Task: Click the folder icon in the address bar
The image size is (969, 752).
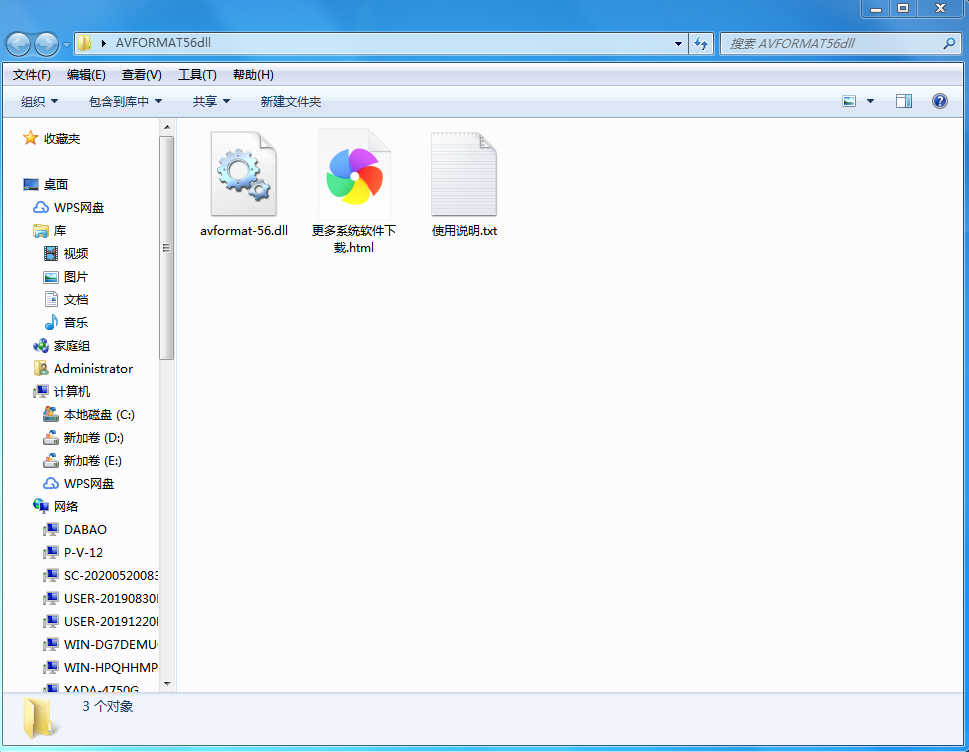Action: 85,43
